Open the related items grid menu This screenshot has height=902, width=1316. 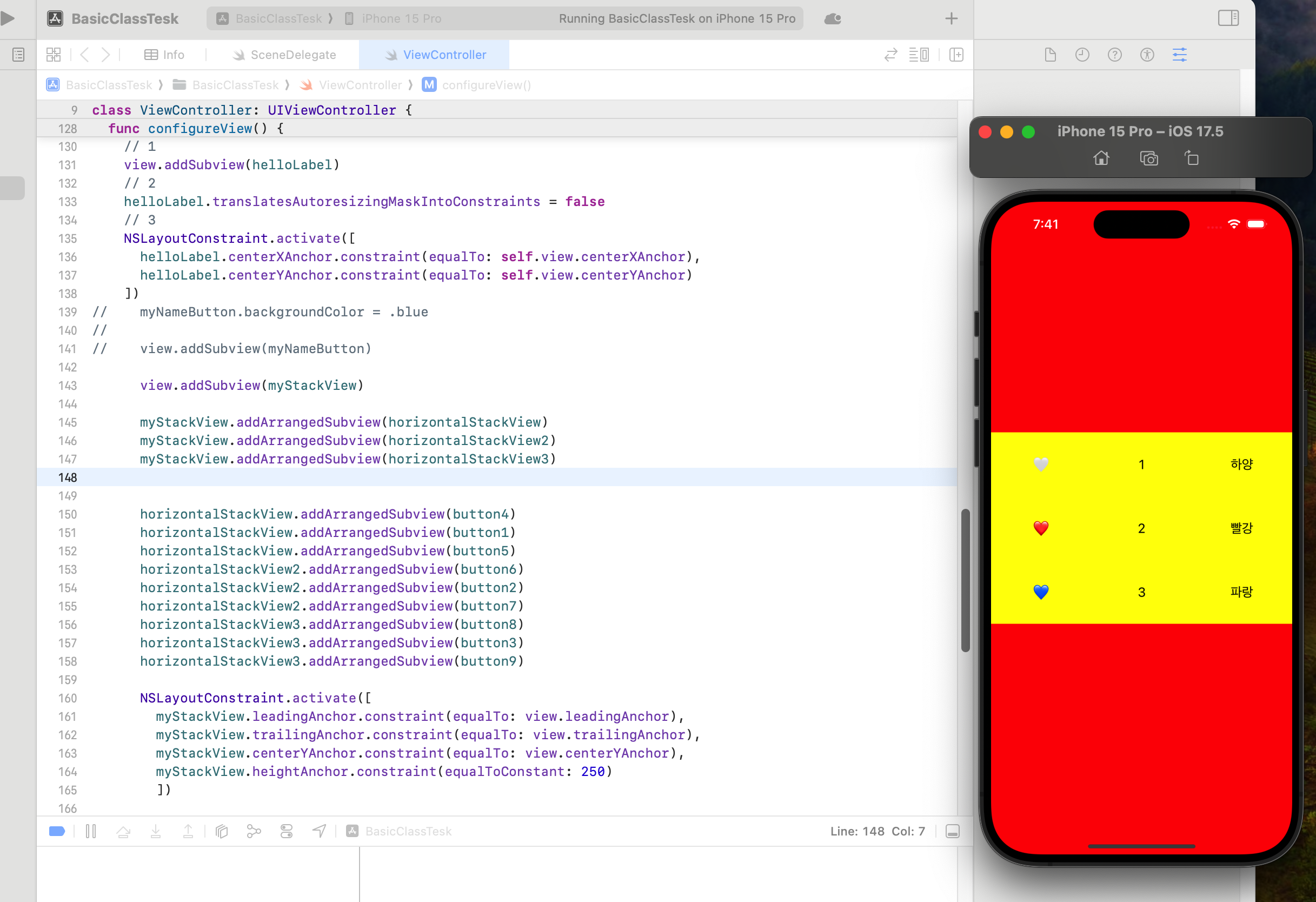point(53,55)
